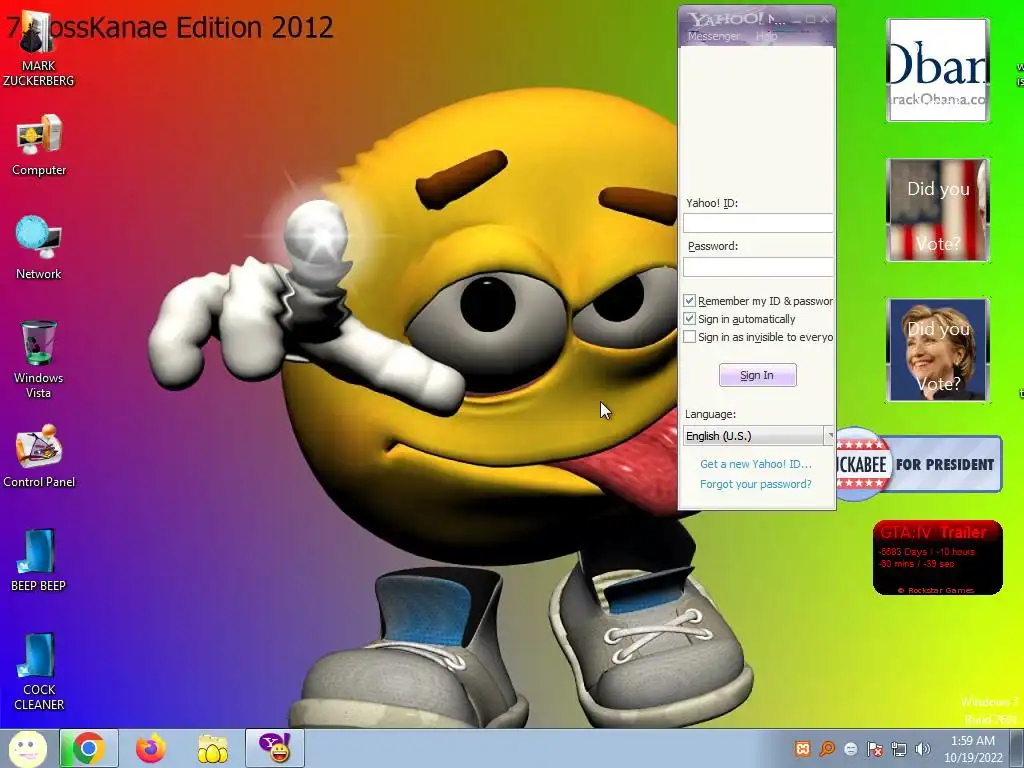Open the Computer desktop icon
Viewport: 1024px width, 768px height.
pos(39,145)
